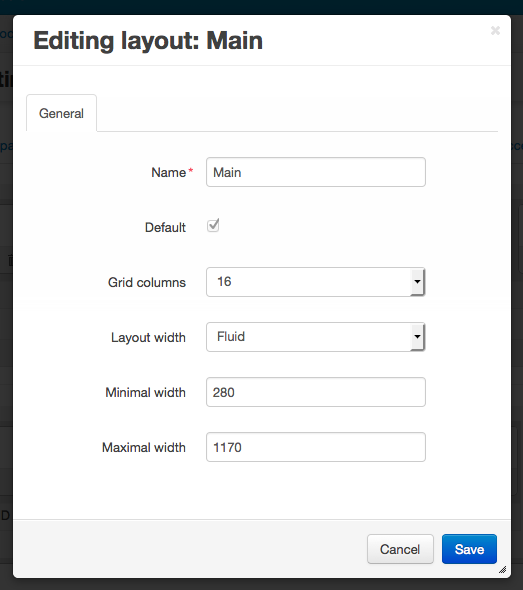Click the Maximal width label
Image resolution: width=523 pixels, height=590 pixels.
tap(144, 447)
